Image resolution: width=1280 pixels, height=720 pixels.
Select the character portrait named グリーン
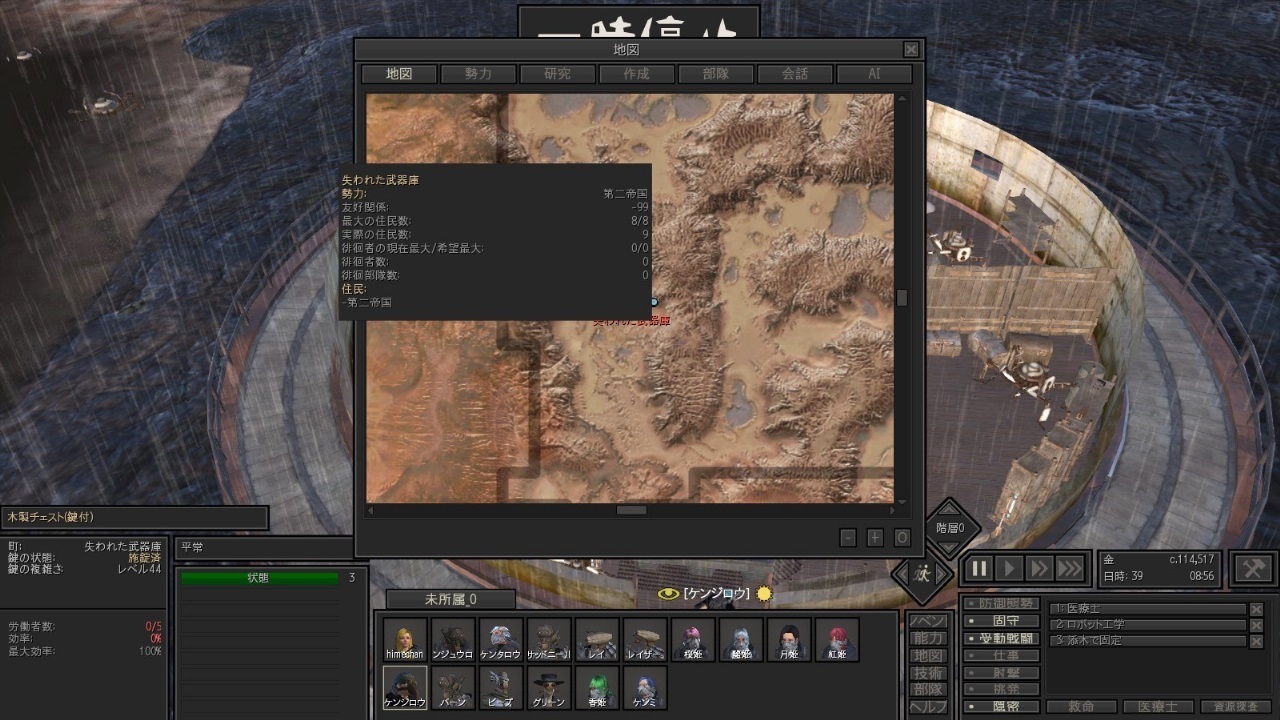click(548, 688)
